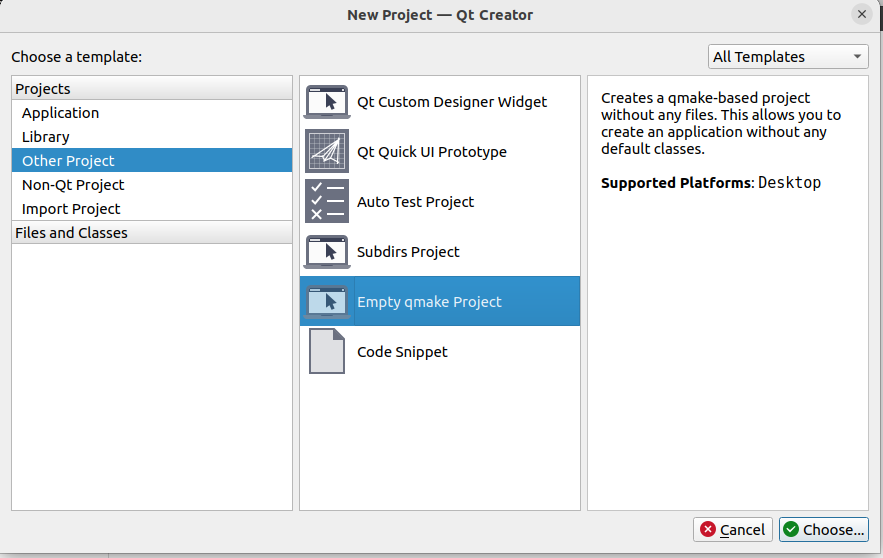Click the Cancel button

[x=733, y=530]
